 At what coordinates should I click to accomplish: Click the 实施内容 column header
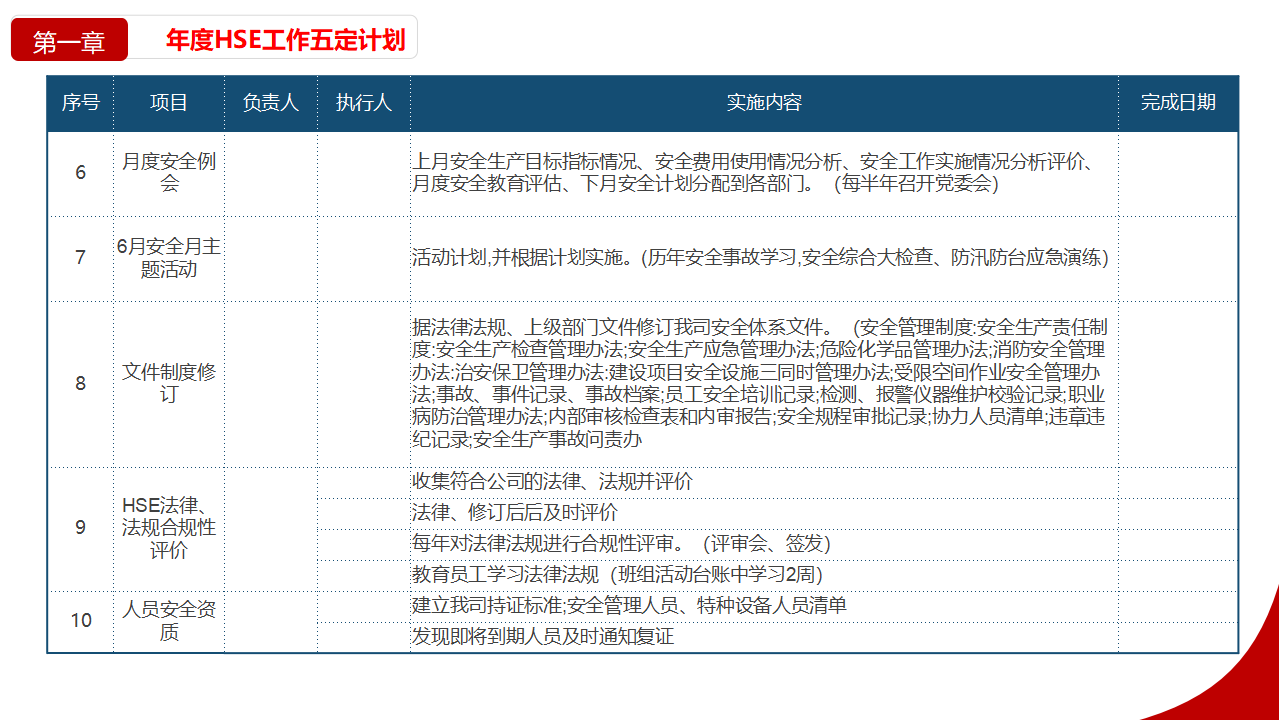click(764, 103)
